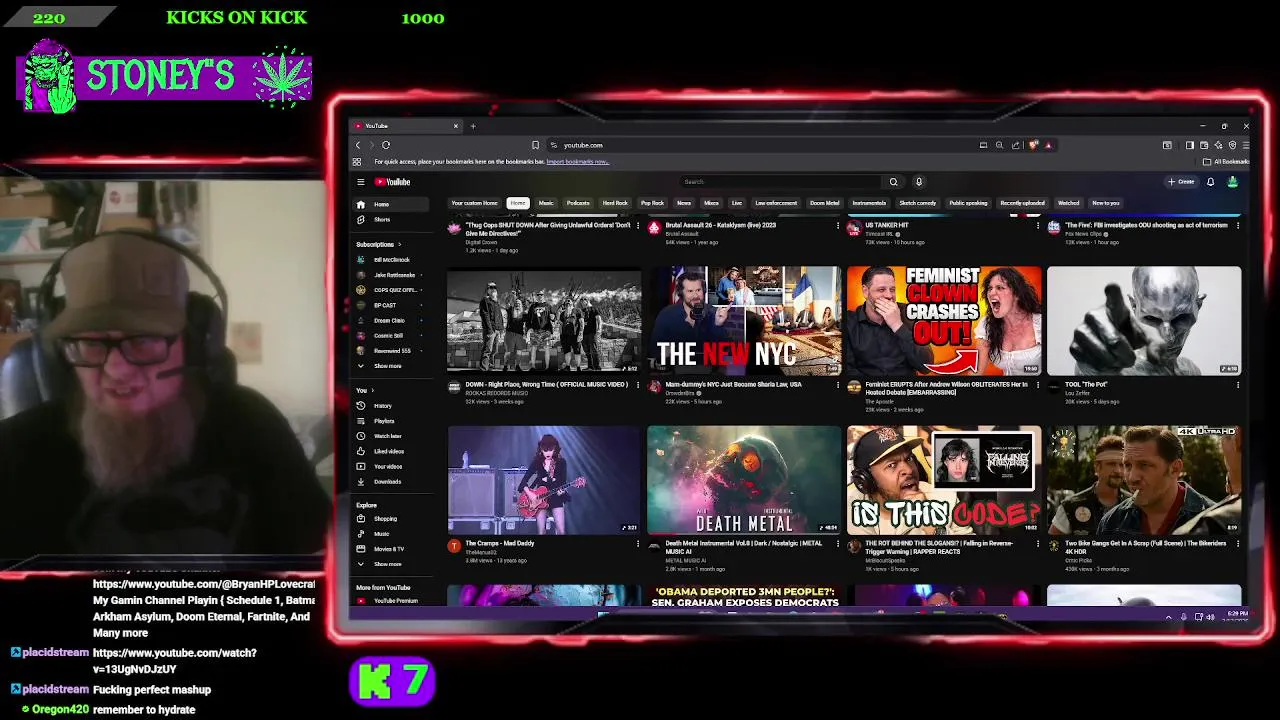Screen dimensions: 1280x720
Task: Open Shopping under Explore
Action: click(x=391, y=519)
